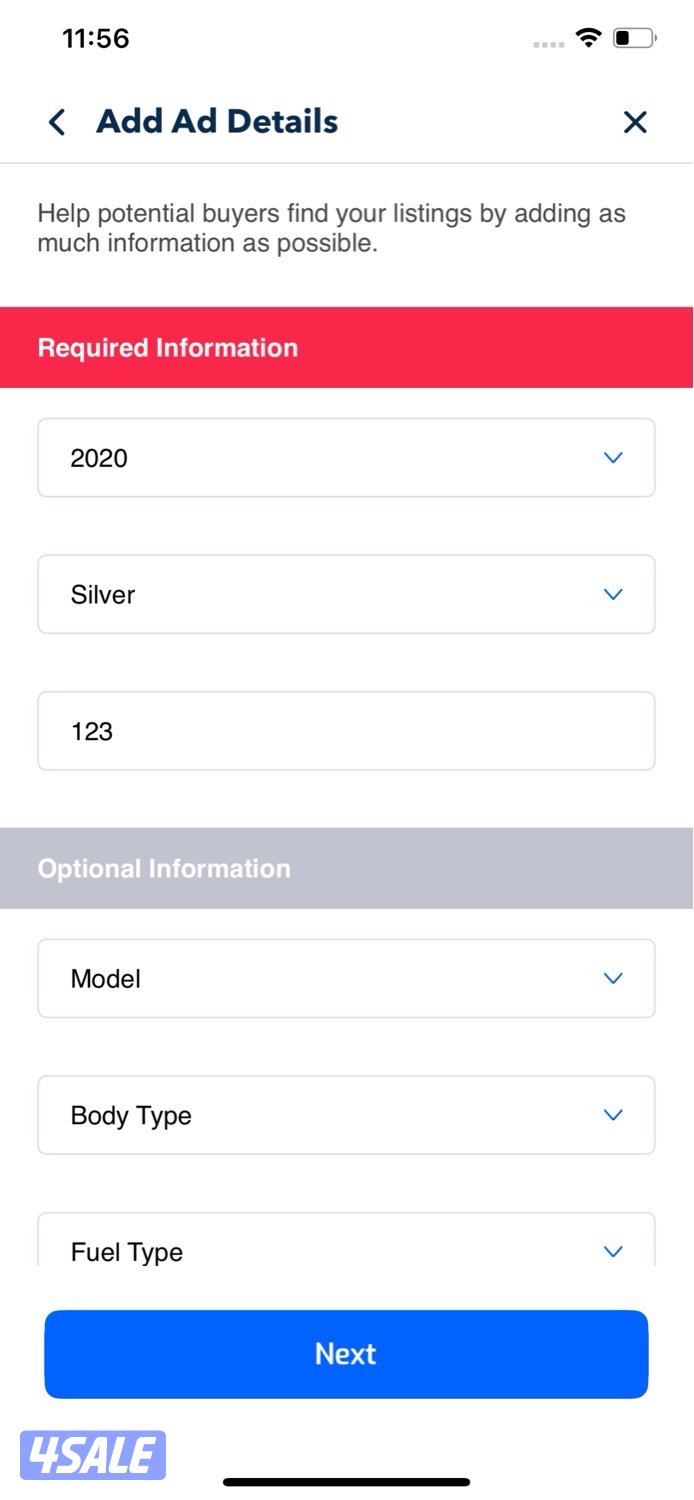This screenshot has height=1500, width=694.
Task: Tap the Wi-Fi status icon
Action: (x=589, y=38)
